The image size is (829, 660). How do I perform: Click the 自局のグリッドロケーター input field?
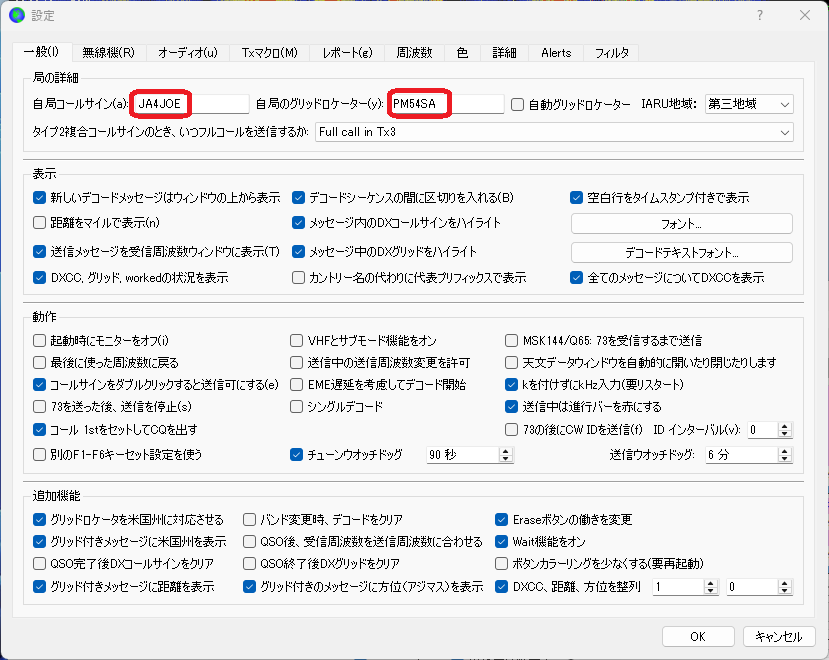pyautogui.click(x=446, y=104)
